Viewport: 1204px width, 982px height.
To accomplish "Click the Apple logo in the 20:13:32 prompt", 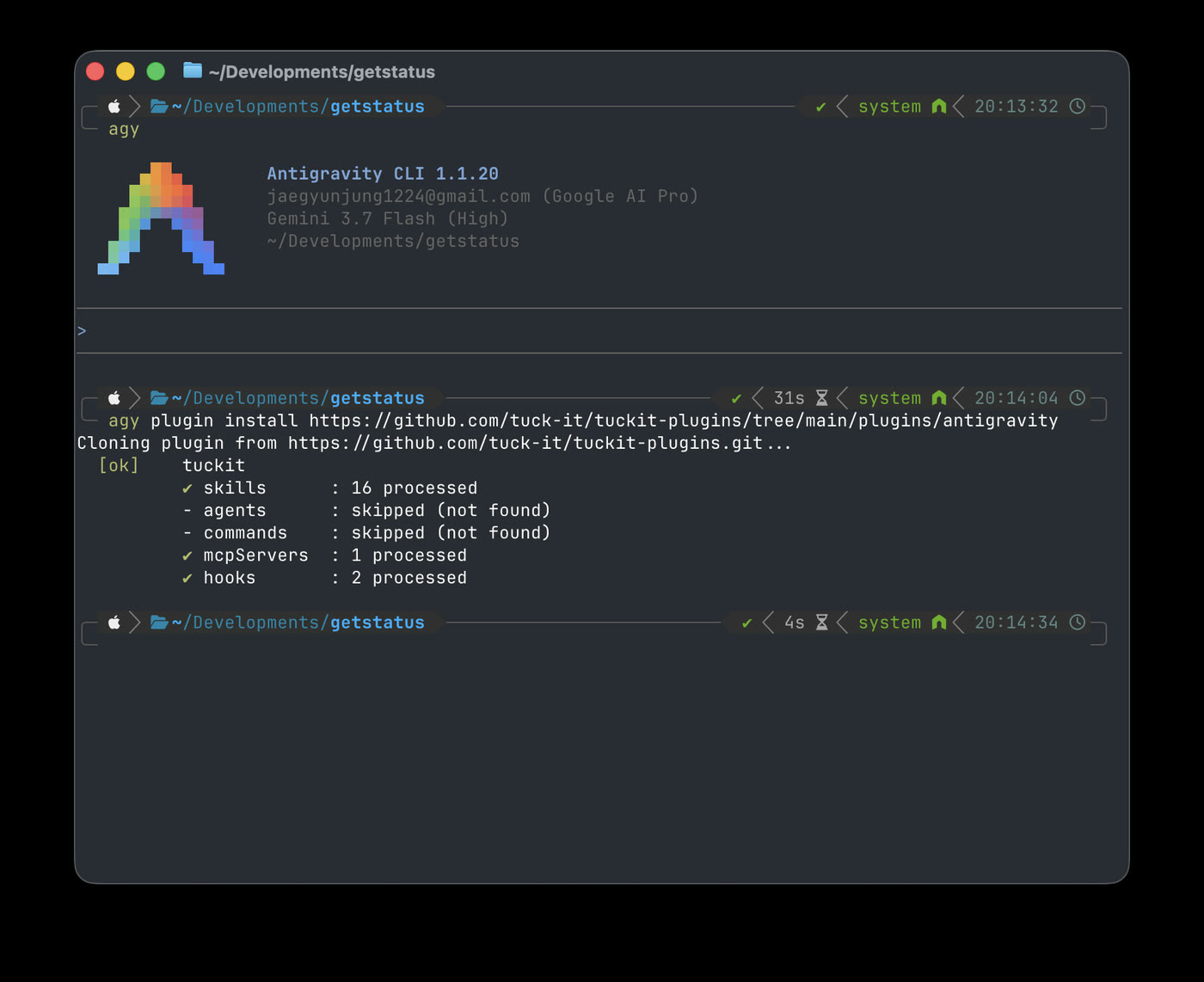I will point(114,107).
